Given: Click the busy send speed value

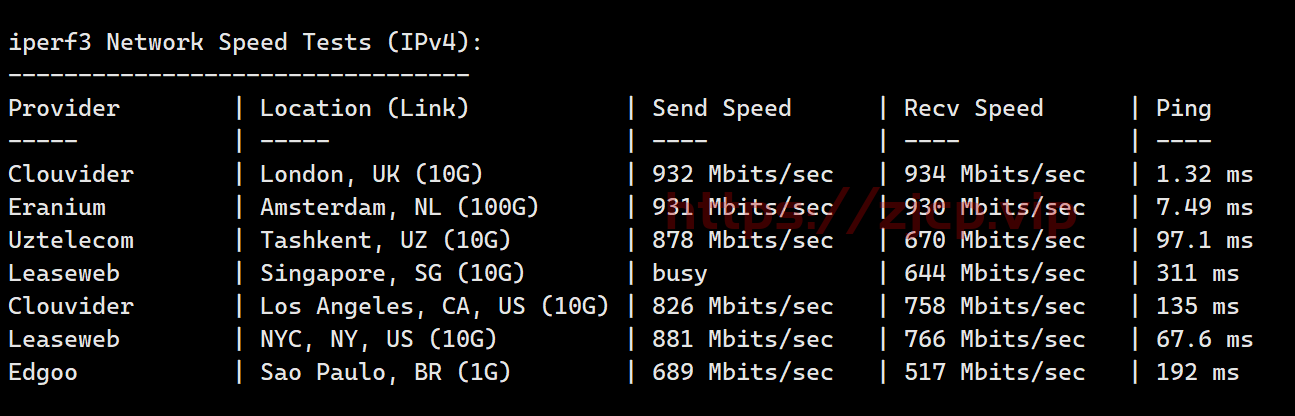Looking at the screenshot, I should tap(680, 274).
